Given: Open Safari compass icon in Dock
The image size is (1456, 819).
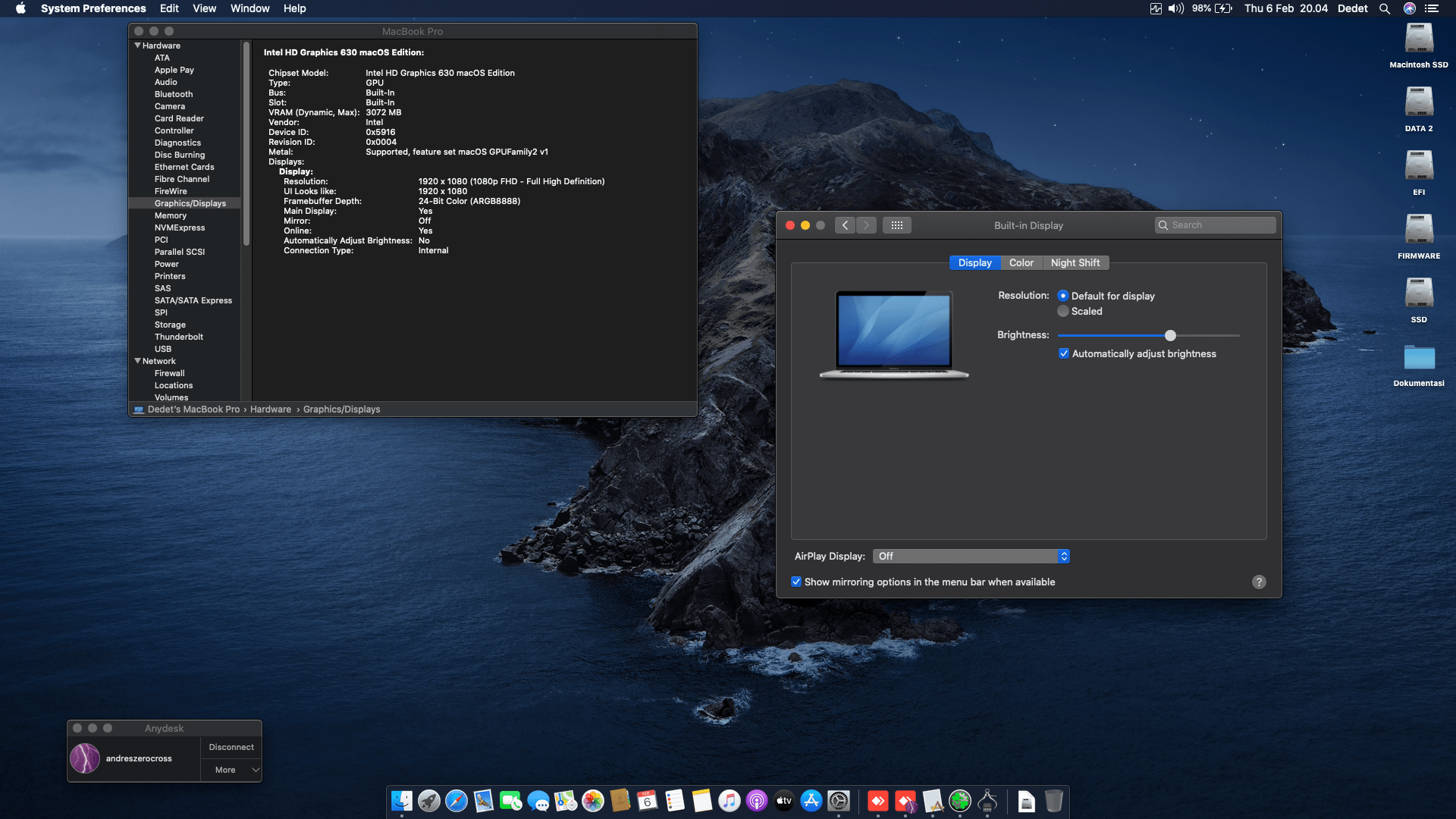Looking at the screenshot, I should pyautogui.click(x=457, y=801).
